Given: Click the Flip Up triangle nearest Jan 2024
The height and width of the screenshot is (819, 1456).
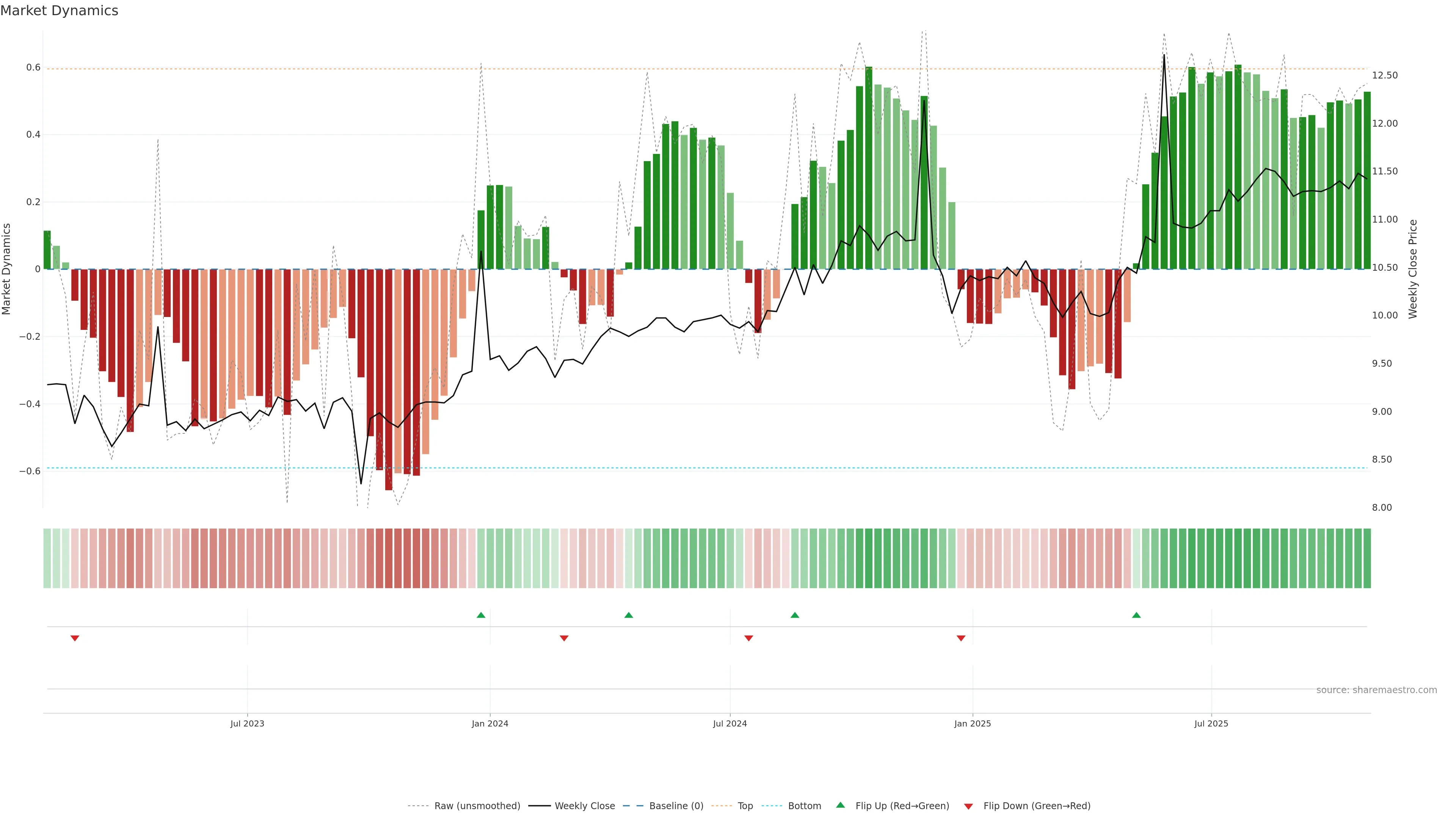Looking at the screenshot, I should click(x=481, y=615).
